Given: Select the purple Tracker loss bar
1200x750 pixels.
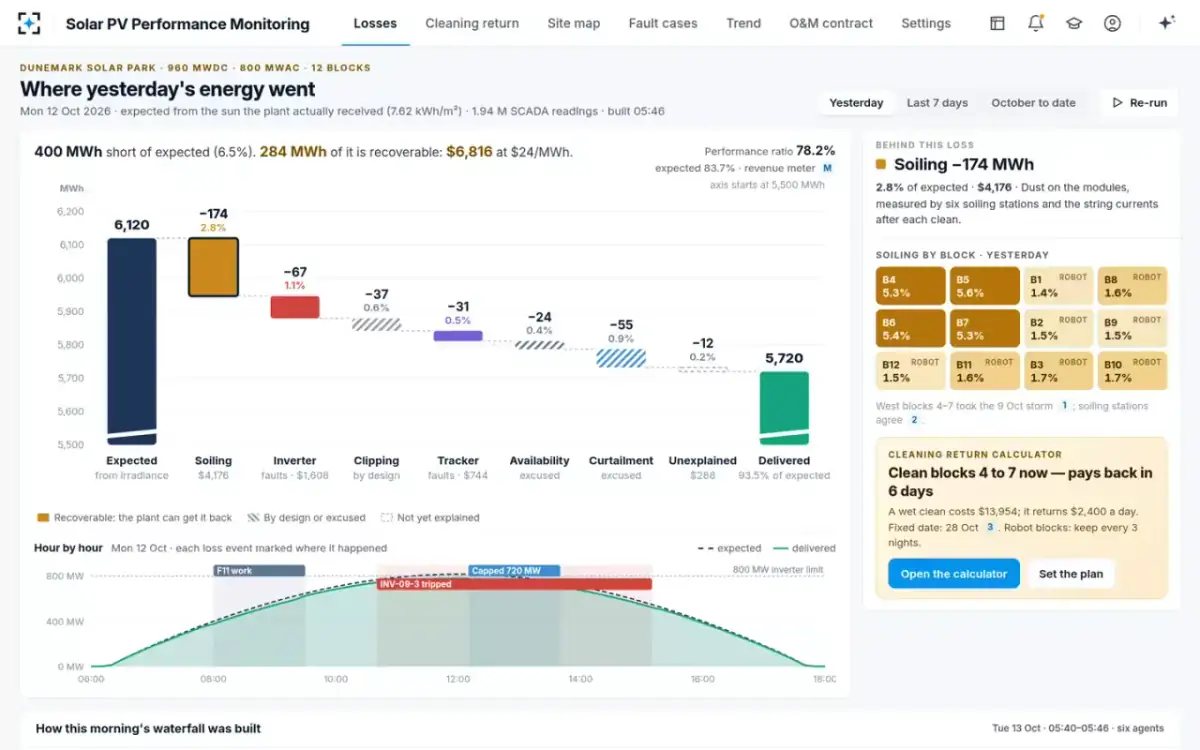Looking at the screenshot, I should (x=458, y=336).
